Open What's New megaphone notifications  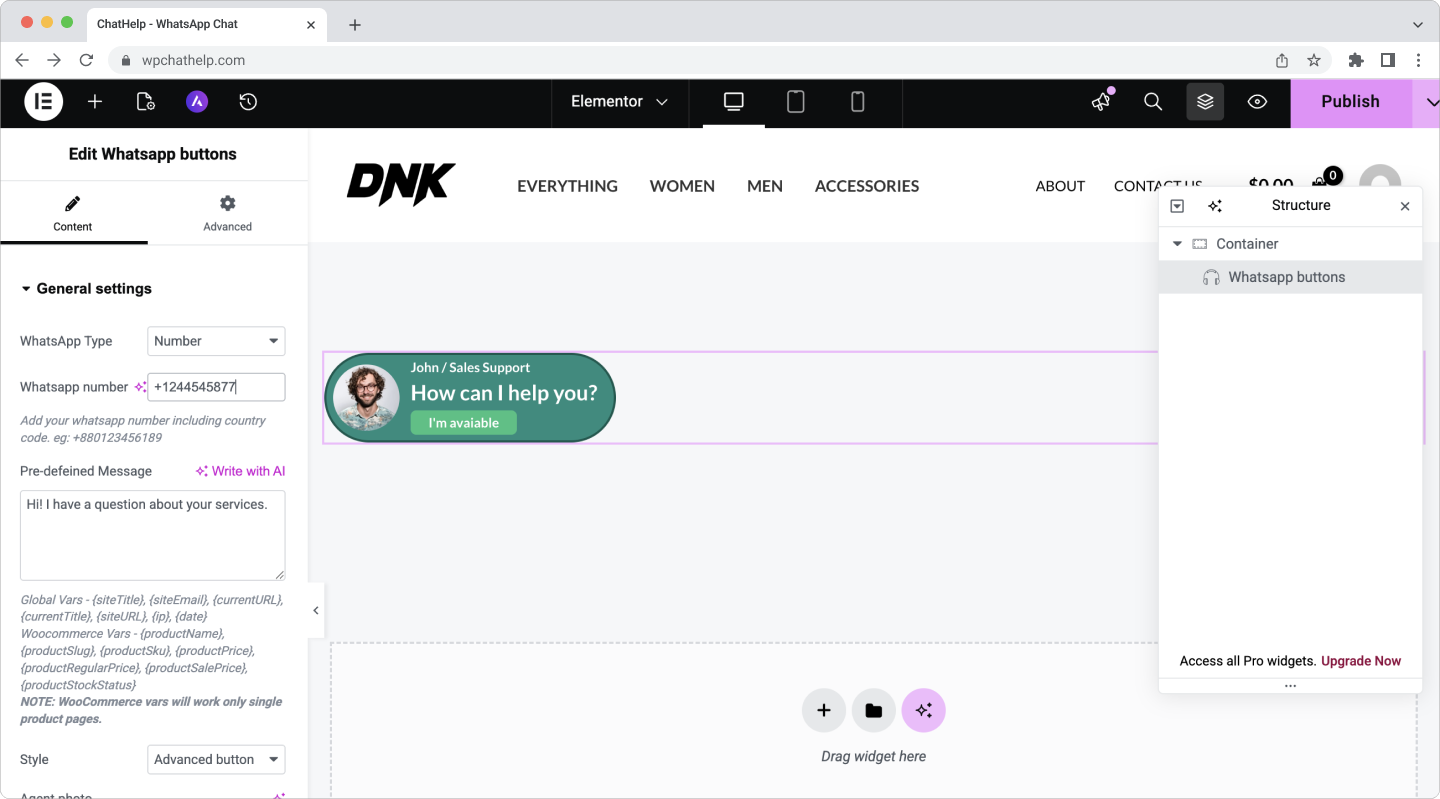coord(1101,101)
